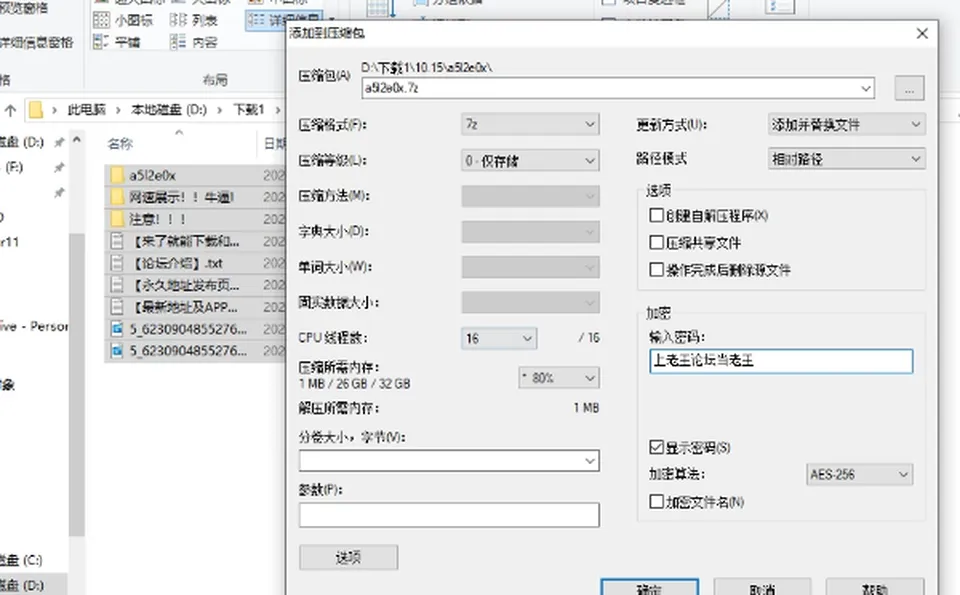This screenshot has height=595, width=960.
Task: Open the CPU 线程数 dropdown showing 16
Action: click(x=499, y=338)
